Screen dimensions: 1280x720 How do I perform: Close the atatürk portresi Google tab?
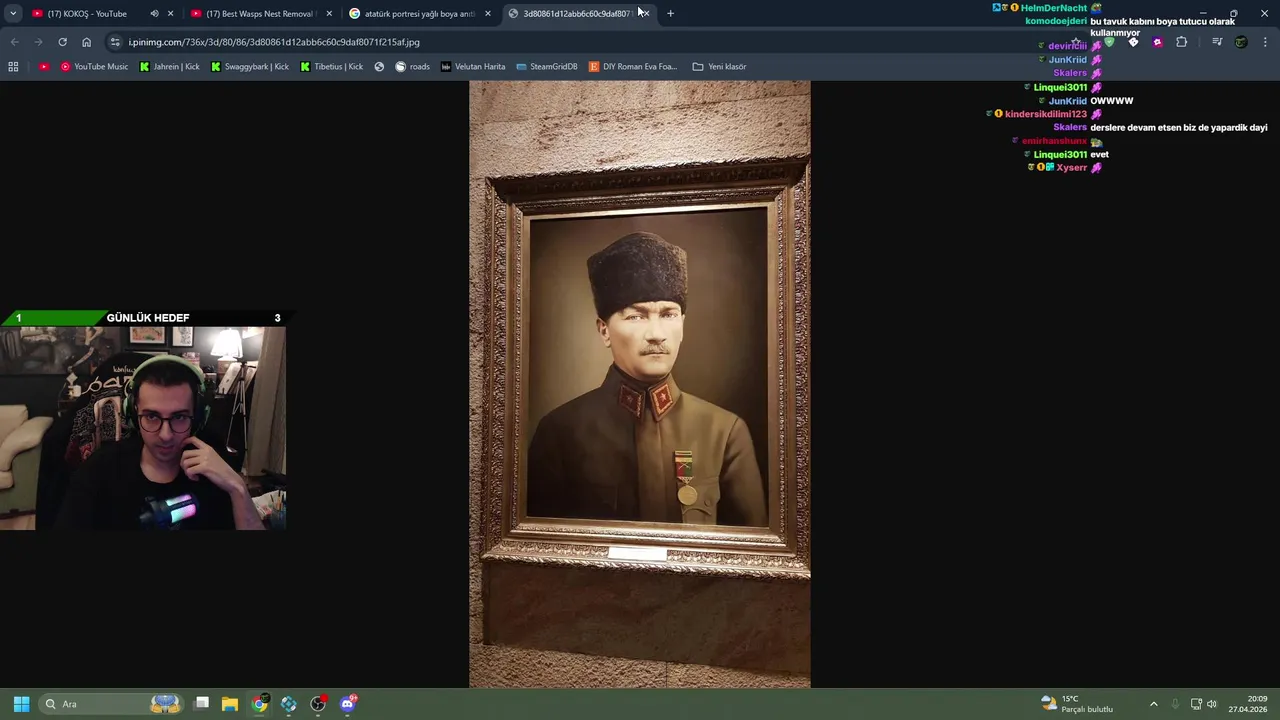[x=488, y=13]
